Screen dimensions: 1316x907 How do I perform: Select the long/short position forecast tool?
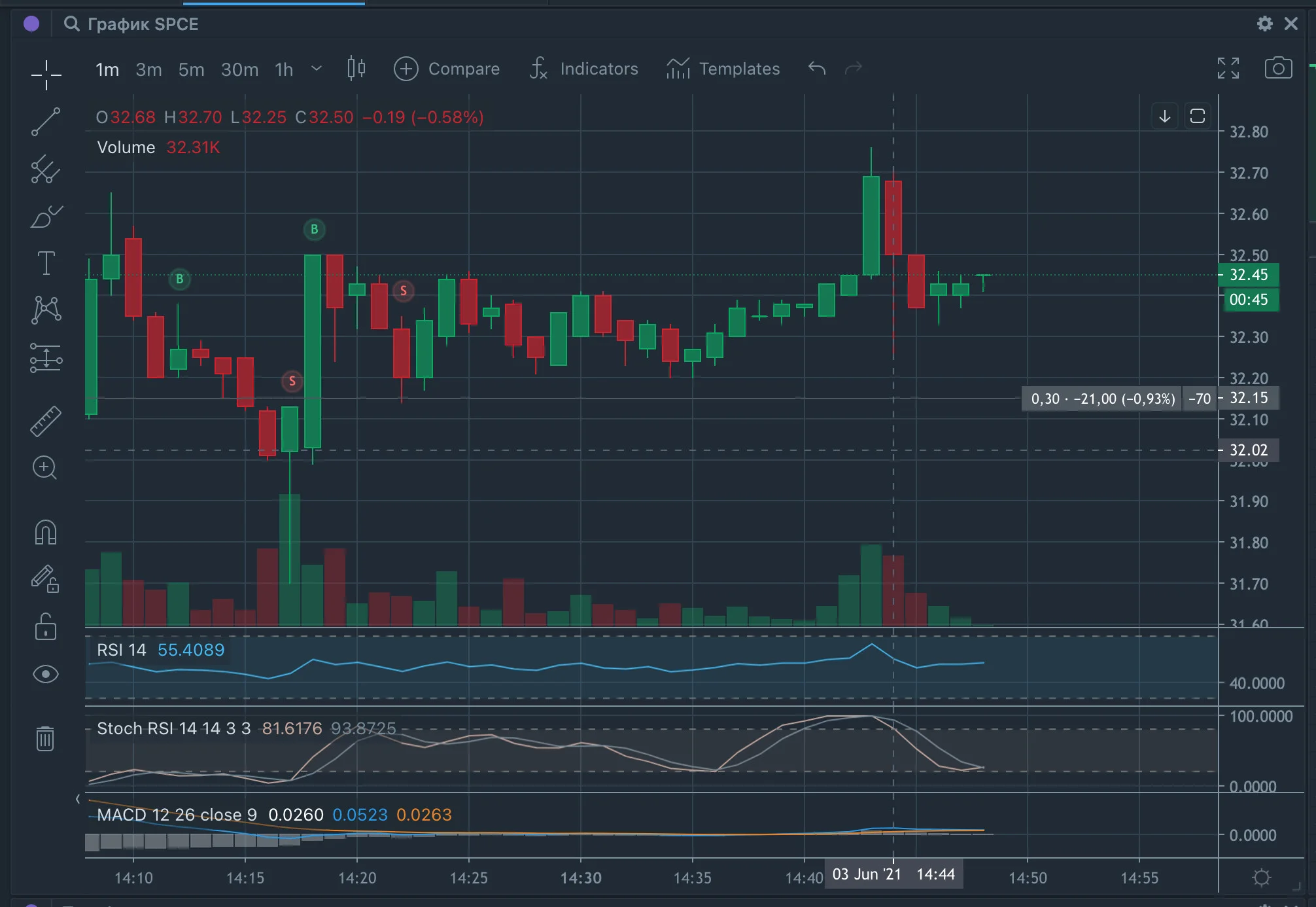pyautogui.click(x=46, y=358)
